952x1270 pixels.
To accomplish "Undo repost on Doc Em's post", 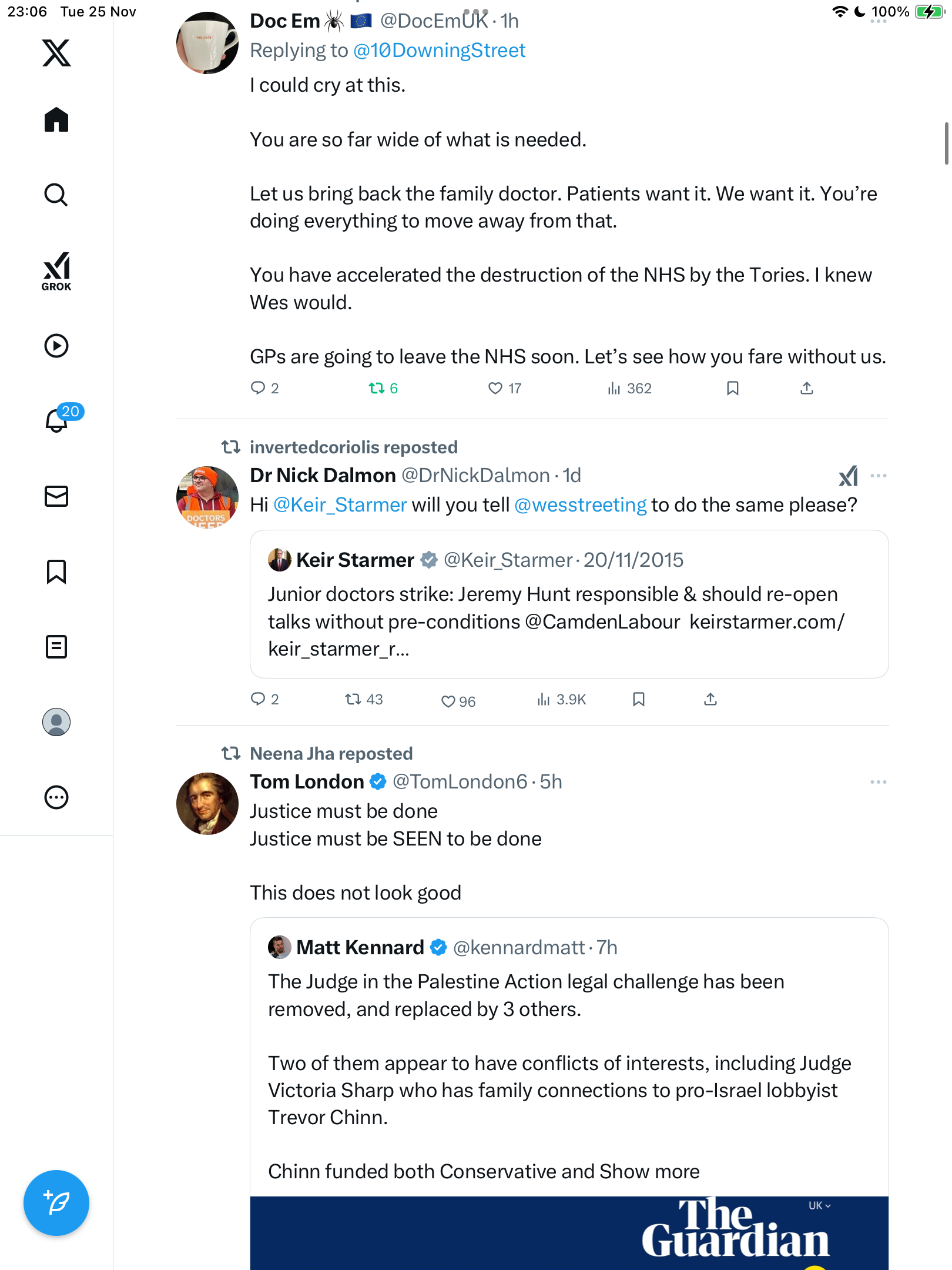I will click(377, 388).
